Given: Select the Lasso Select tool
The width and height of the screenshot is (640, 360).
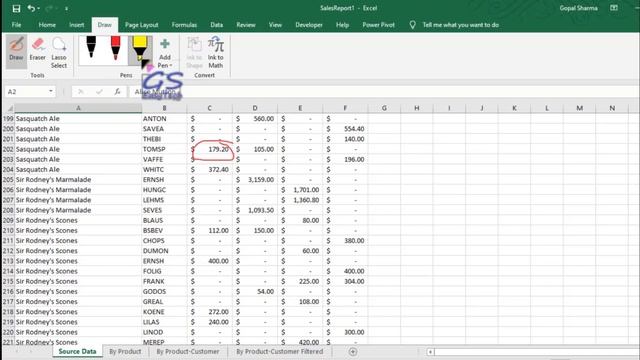Looking at the screenshot, I should click(59, 52).
